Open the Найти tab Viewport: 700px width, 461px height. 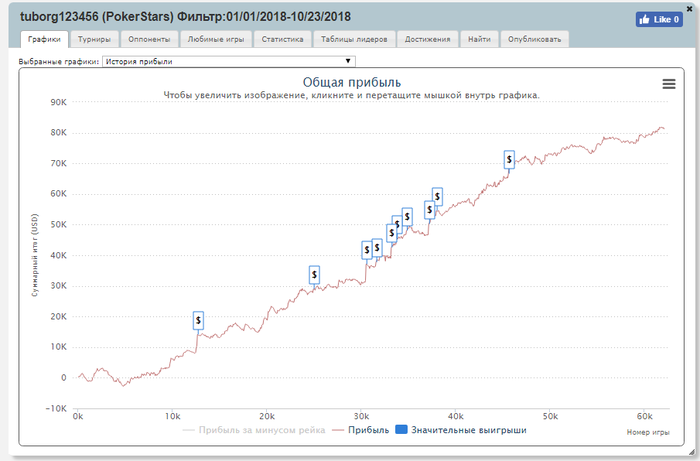coord(479,40)
